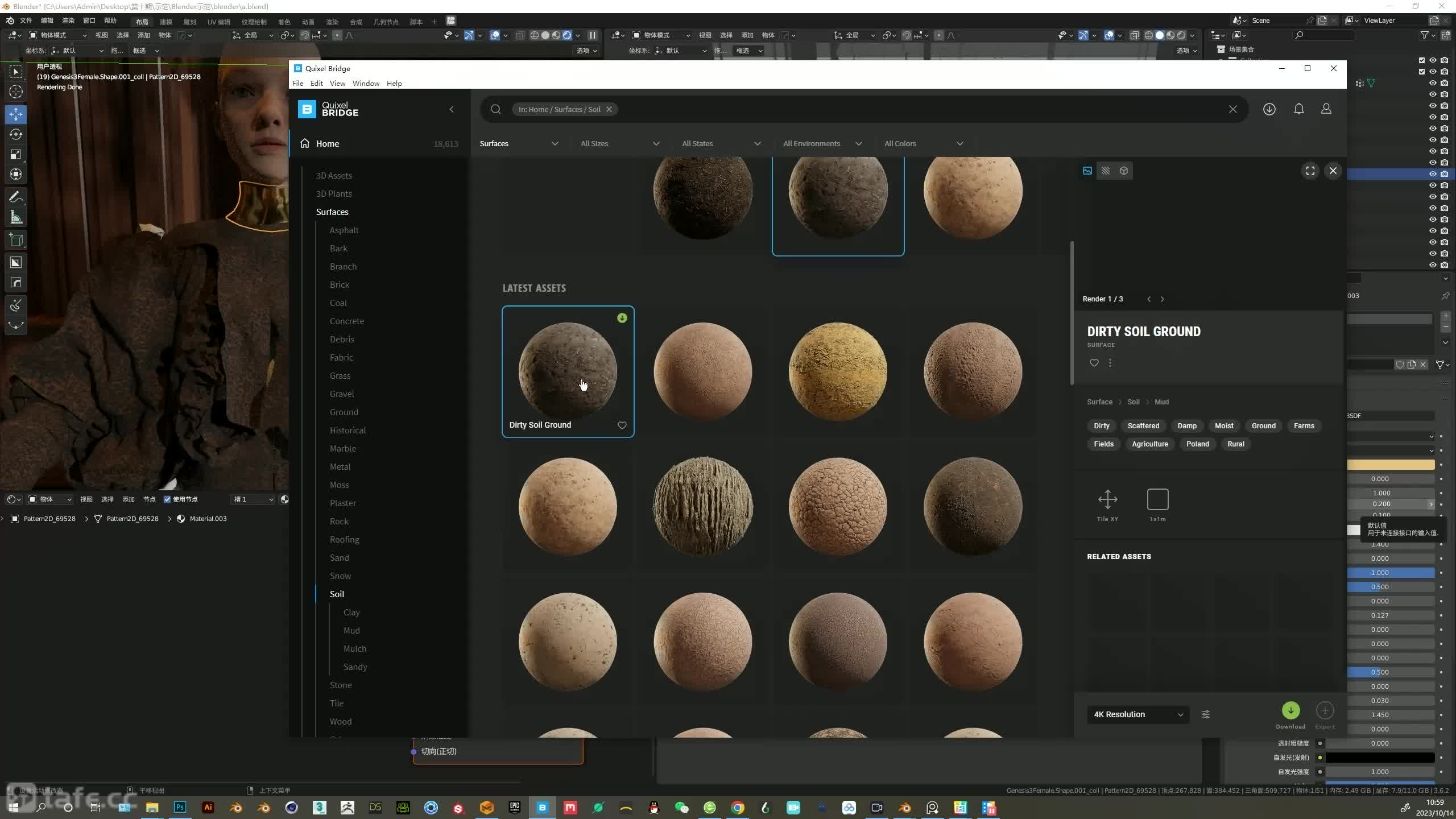Open Illustrator from the taskbar

(x=208, y=808)
